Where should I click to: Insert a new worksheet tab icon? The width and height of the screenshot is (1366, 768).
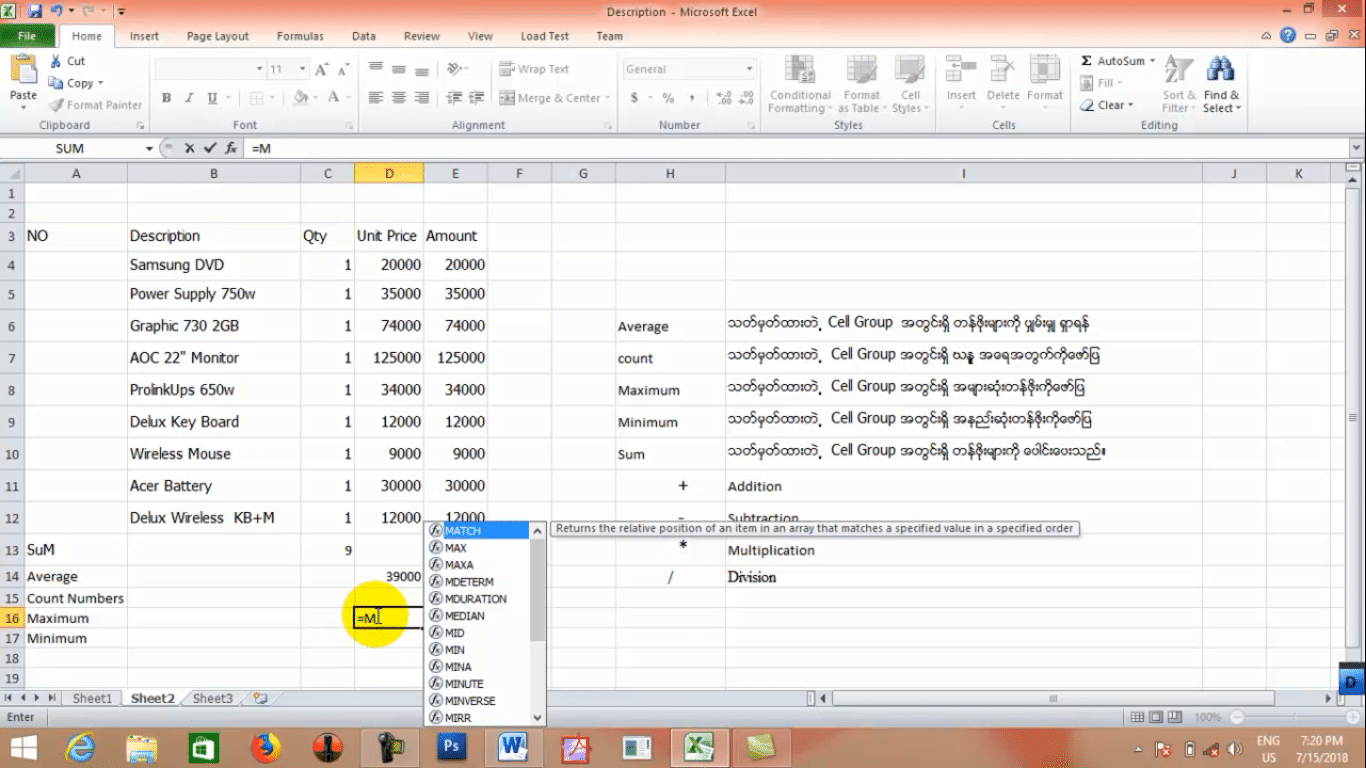coord(260,698)
